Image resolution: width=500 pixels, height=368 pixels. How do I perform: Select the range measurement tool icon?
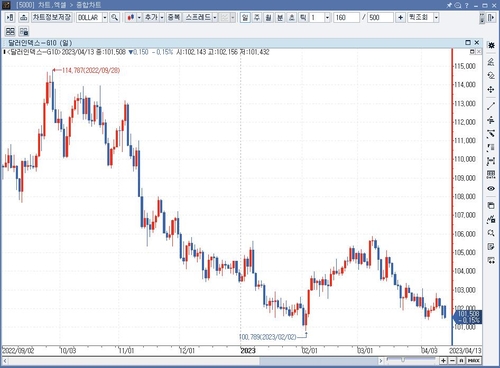(x=491, y=161)
